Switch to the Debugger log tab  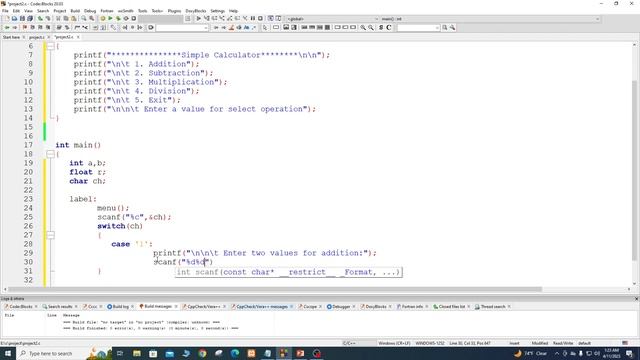[341, 307]
